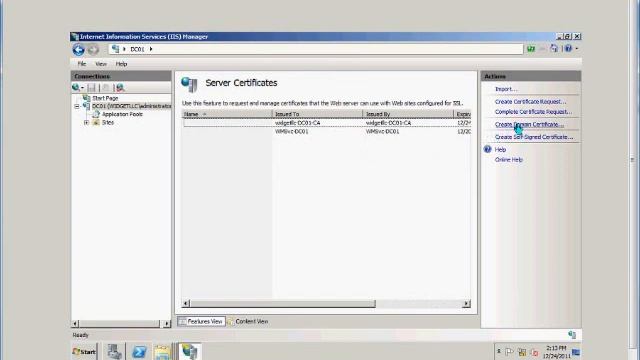
Task: Select the WMSvc-DC01 certificate row
Action: click(x=327, y=132)
